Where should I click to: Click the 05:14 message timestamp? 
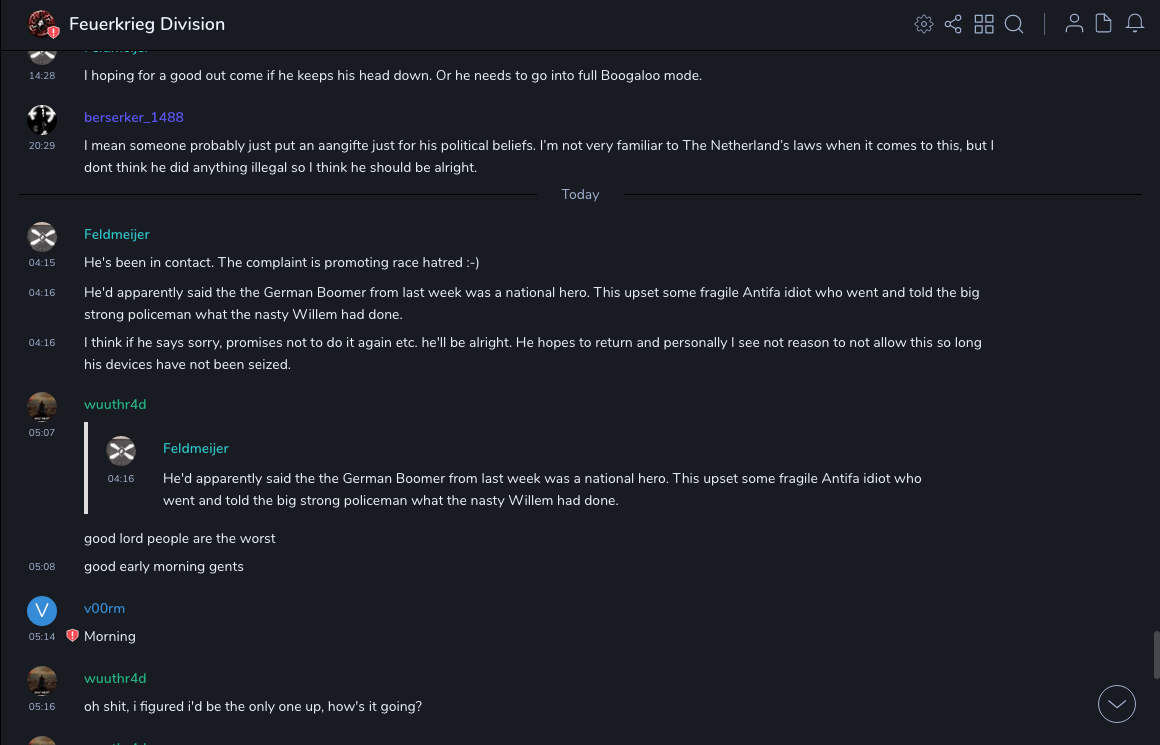(x=42, y=637)
